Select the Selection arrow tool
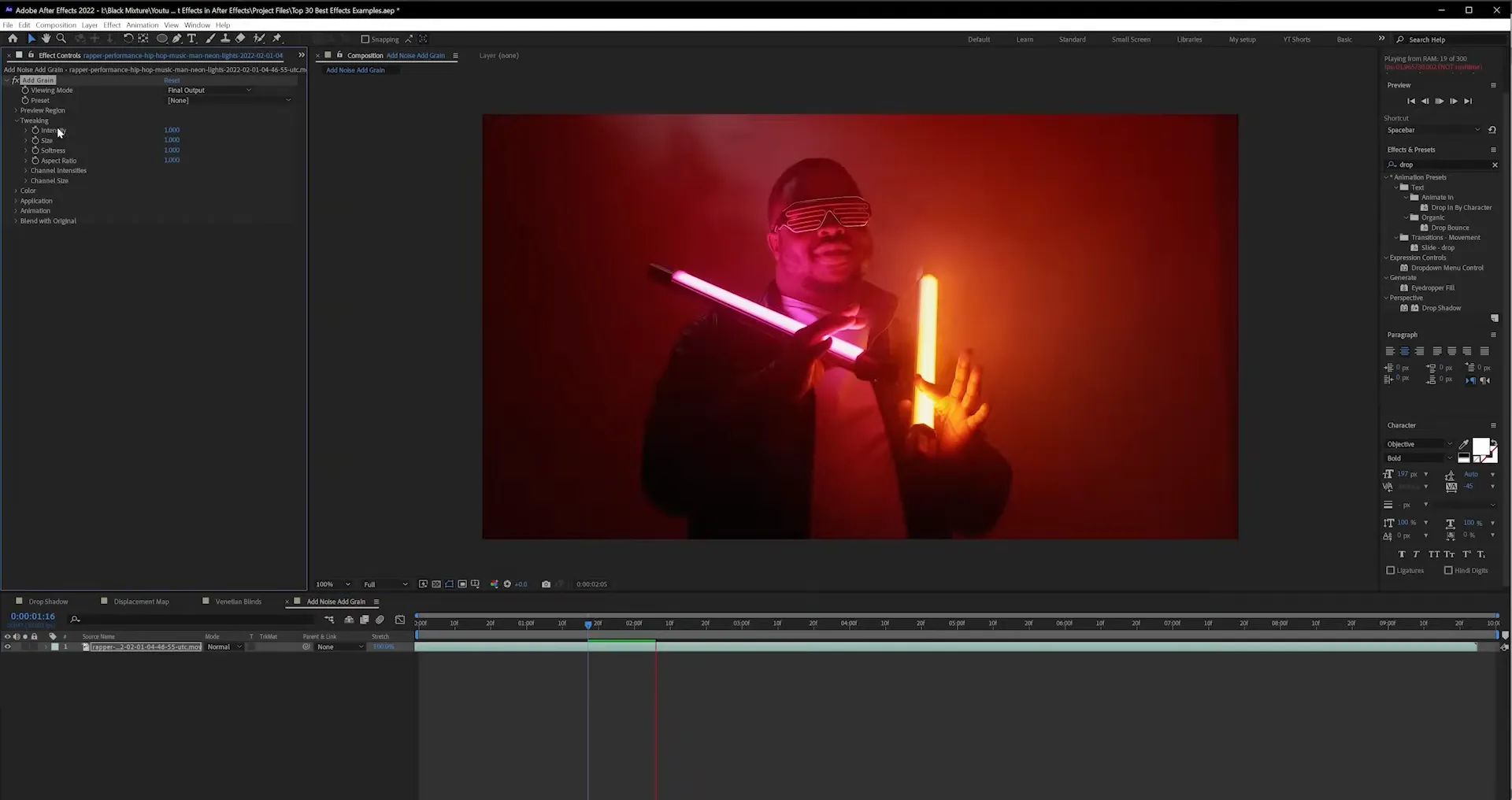Image resolution: width=1512 pixels, height=800 pixels. click(x=31, y=38)
